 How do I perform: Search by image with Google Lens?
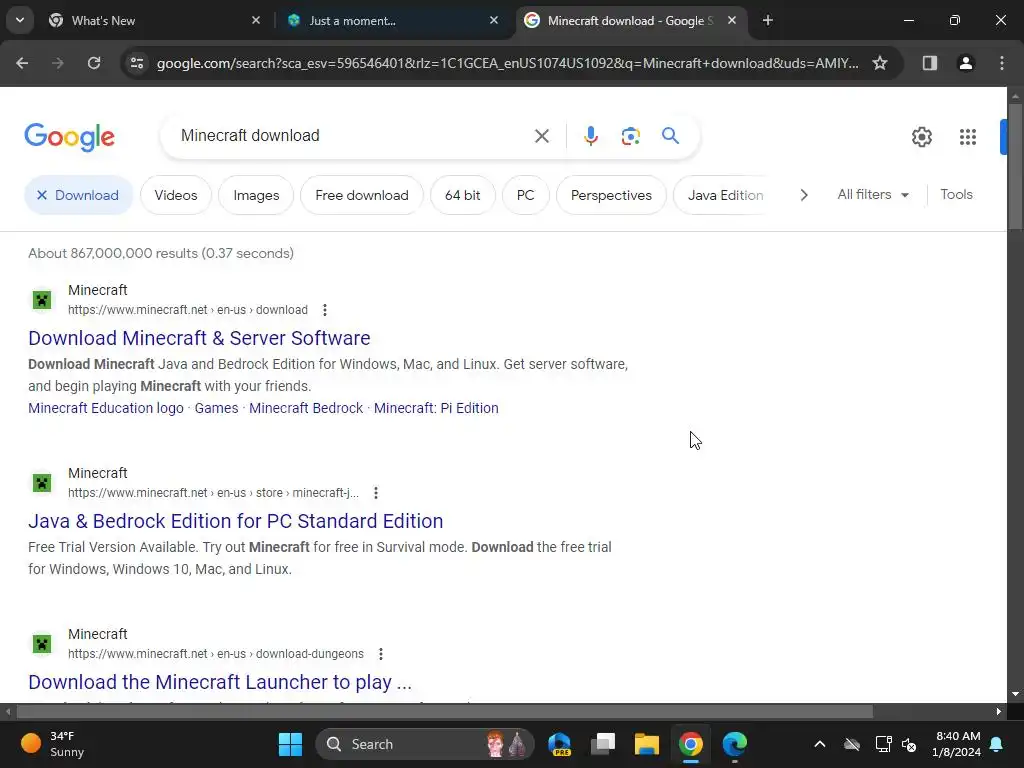(x=630, y=136)
